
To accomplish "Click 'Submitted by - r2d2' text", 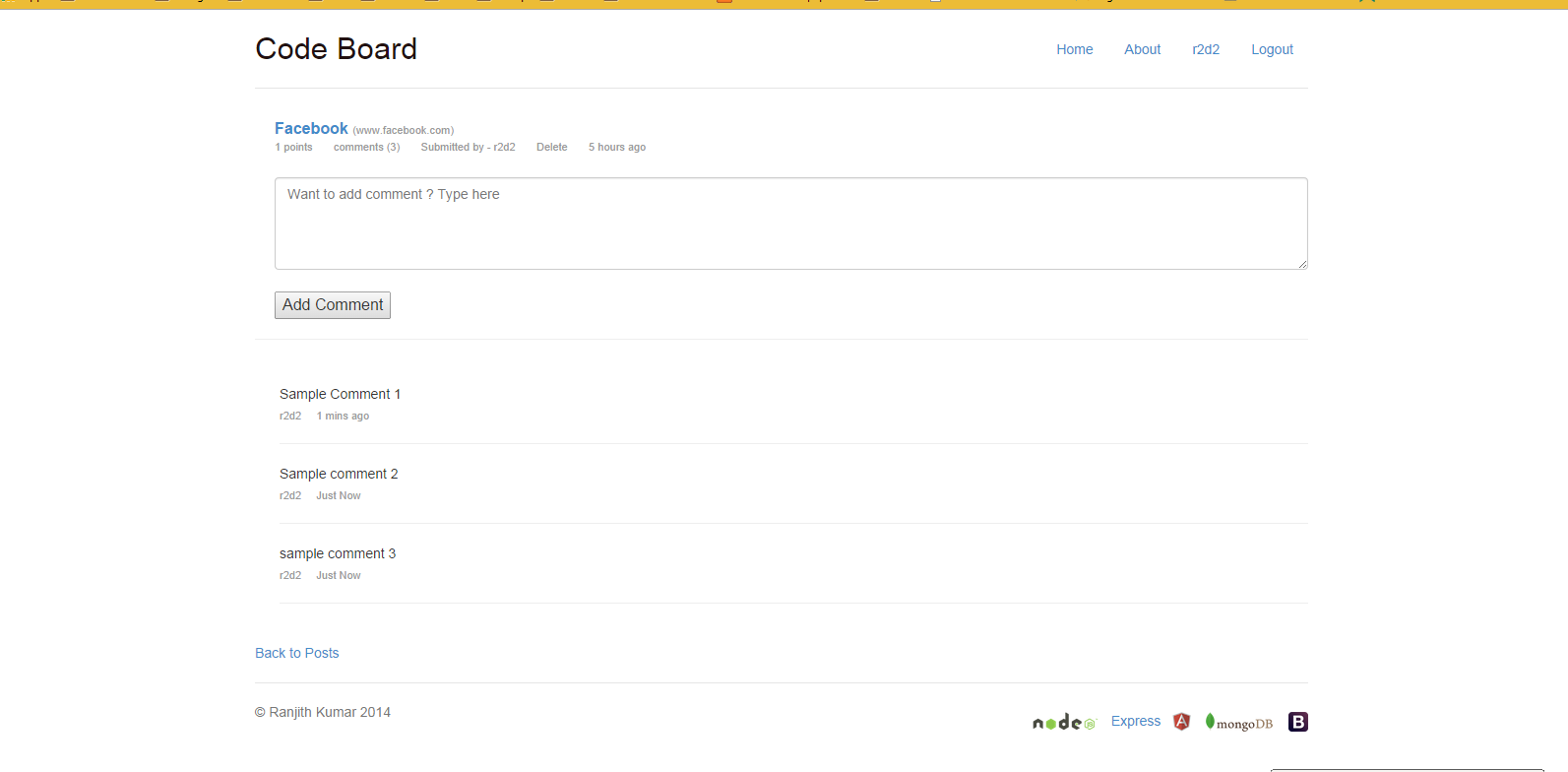I will [x=468, y=147].
